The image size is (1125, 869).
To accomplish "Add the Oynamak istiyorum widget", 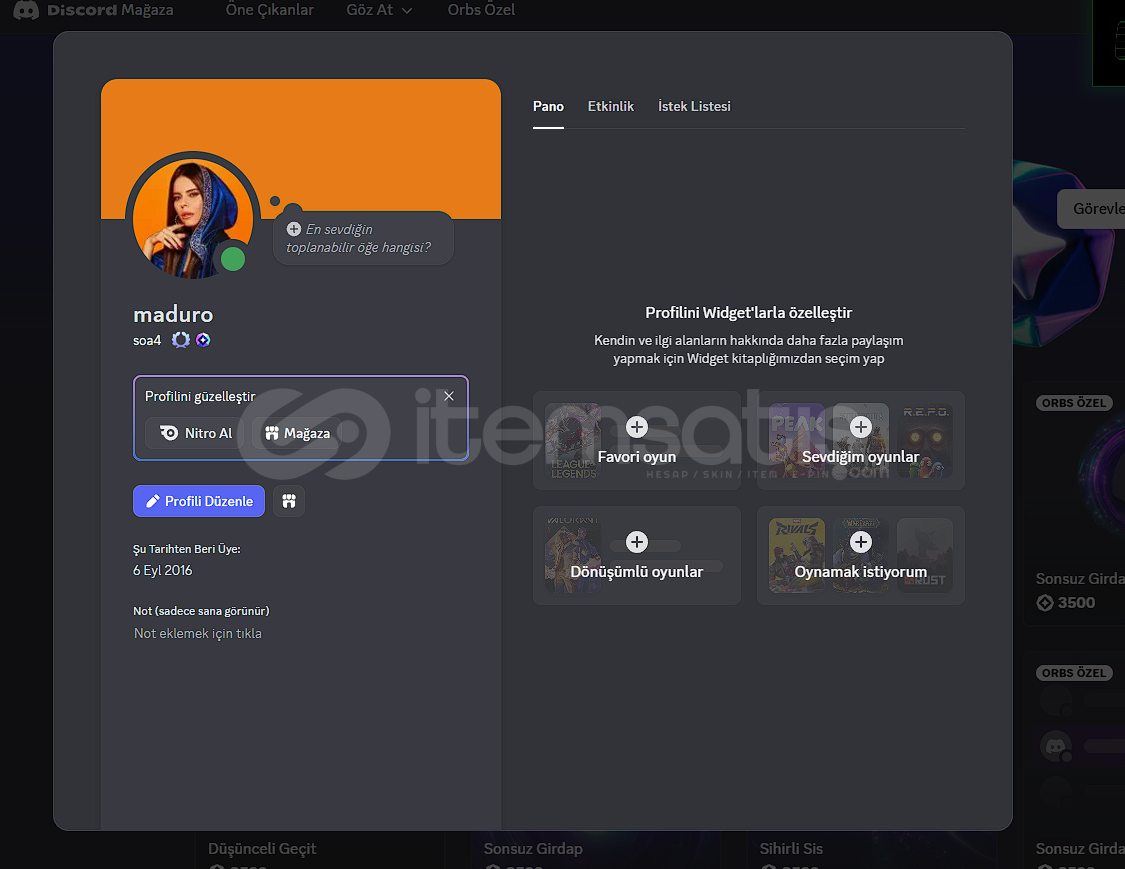I will click(860, 555).
